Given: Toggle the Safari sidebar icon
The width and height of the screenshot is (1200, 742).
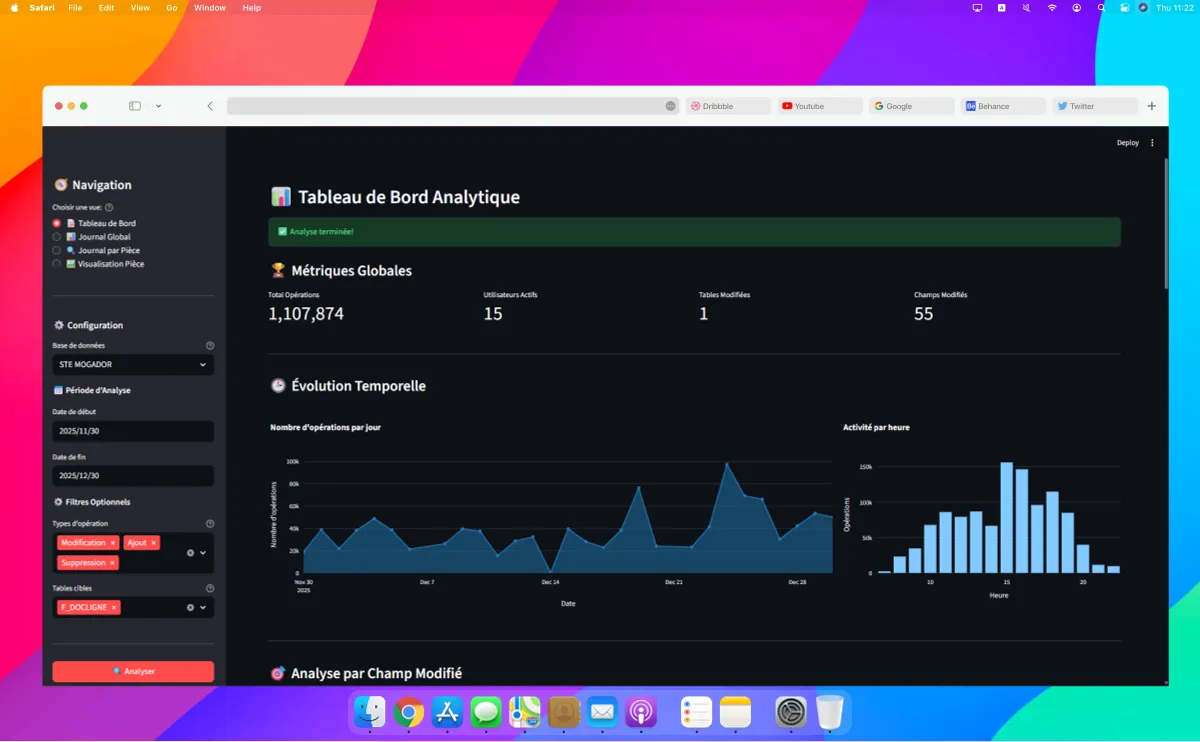Looking at the screenshot, I should point(133,105).
